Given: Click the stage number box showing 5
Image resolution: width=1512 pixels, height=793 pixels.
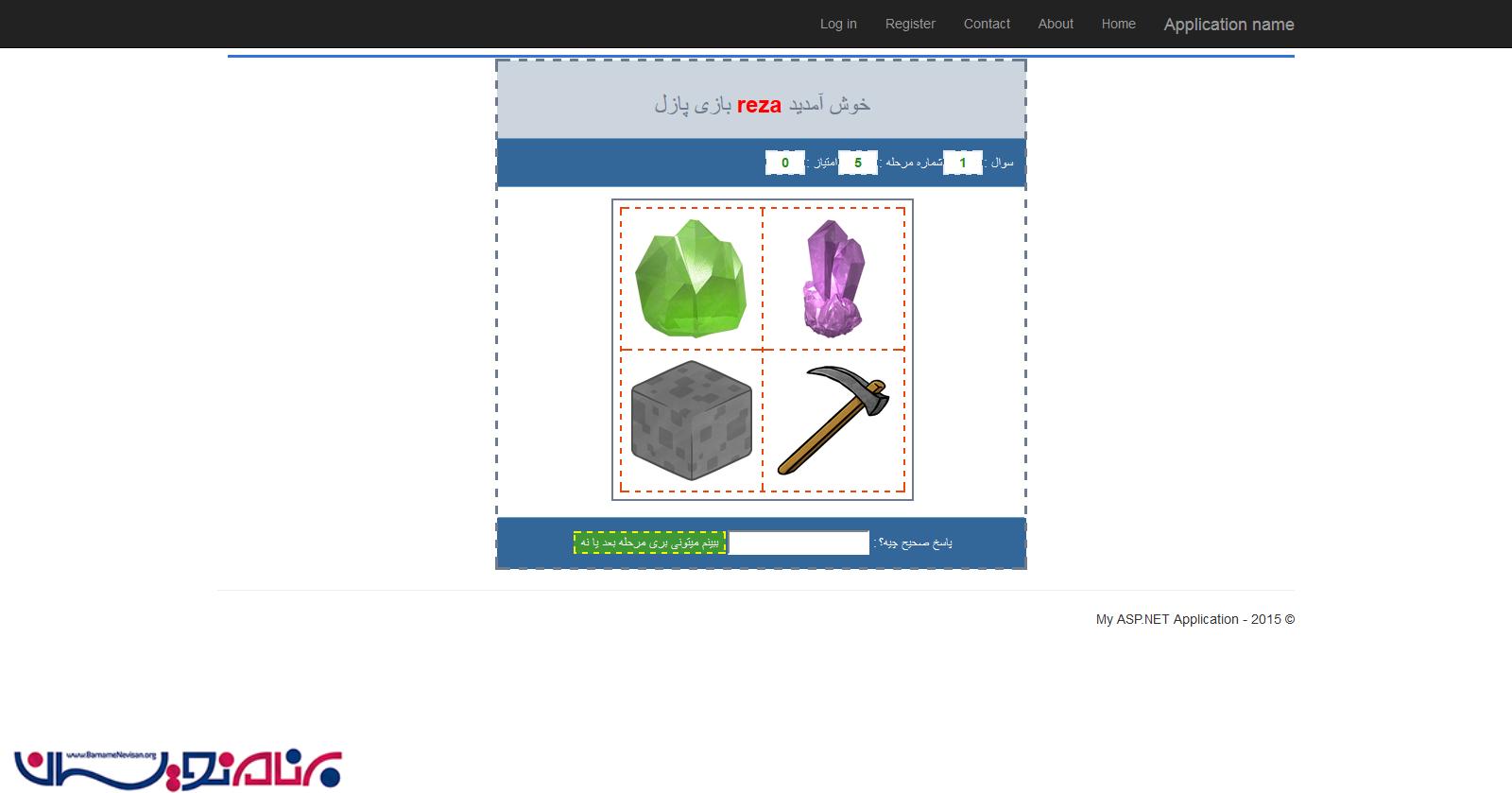Looking at the screenshot, I should point(858,163).
